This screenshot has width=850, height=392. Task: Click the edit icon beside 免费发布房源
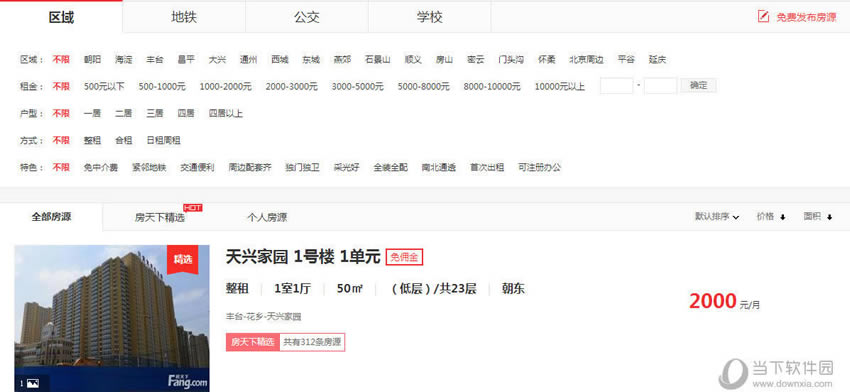763,16
